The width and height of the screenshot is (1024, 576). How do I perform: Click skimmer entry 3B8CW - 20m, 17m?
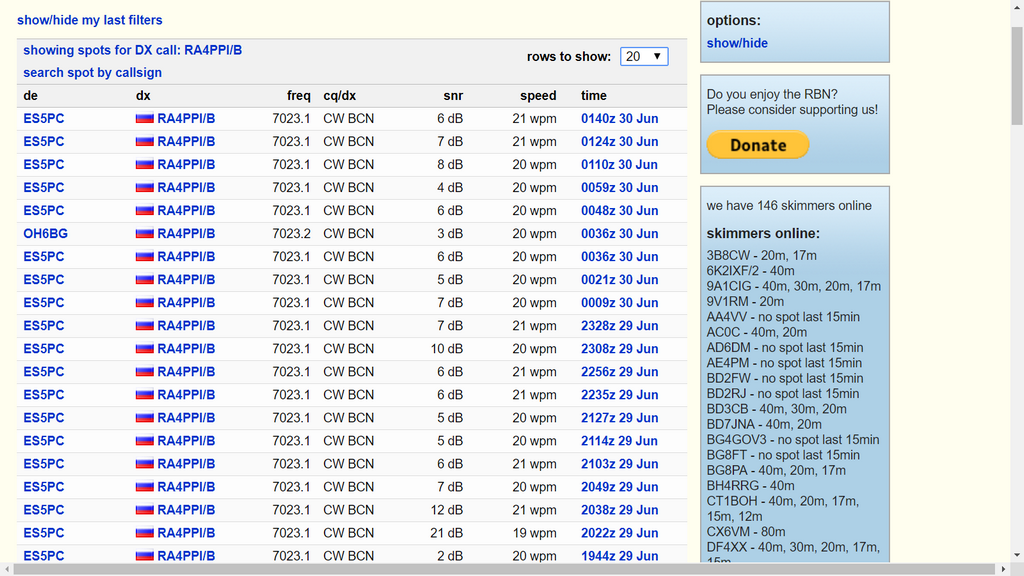point(761,255)
